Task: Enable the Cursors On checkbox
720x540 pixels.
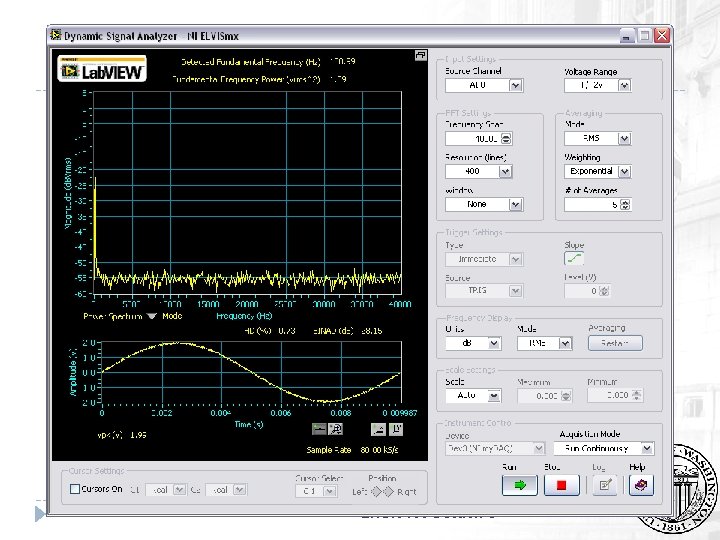Action: (x=75, y=489)
